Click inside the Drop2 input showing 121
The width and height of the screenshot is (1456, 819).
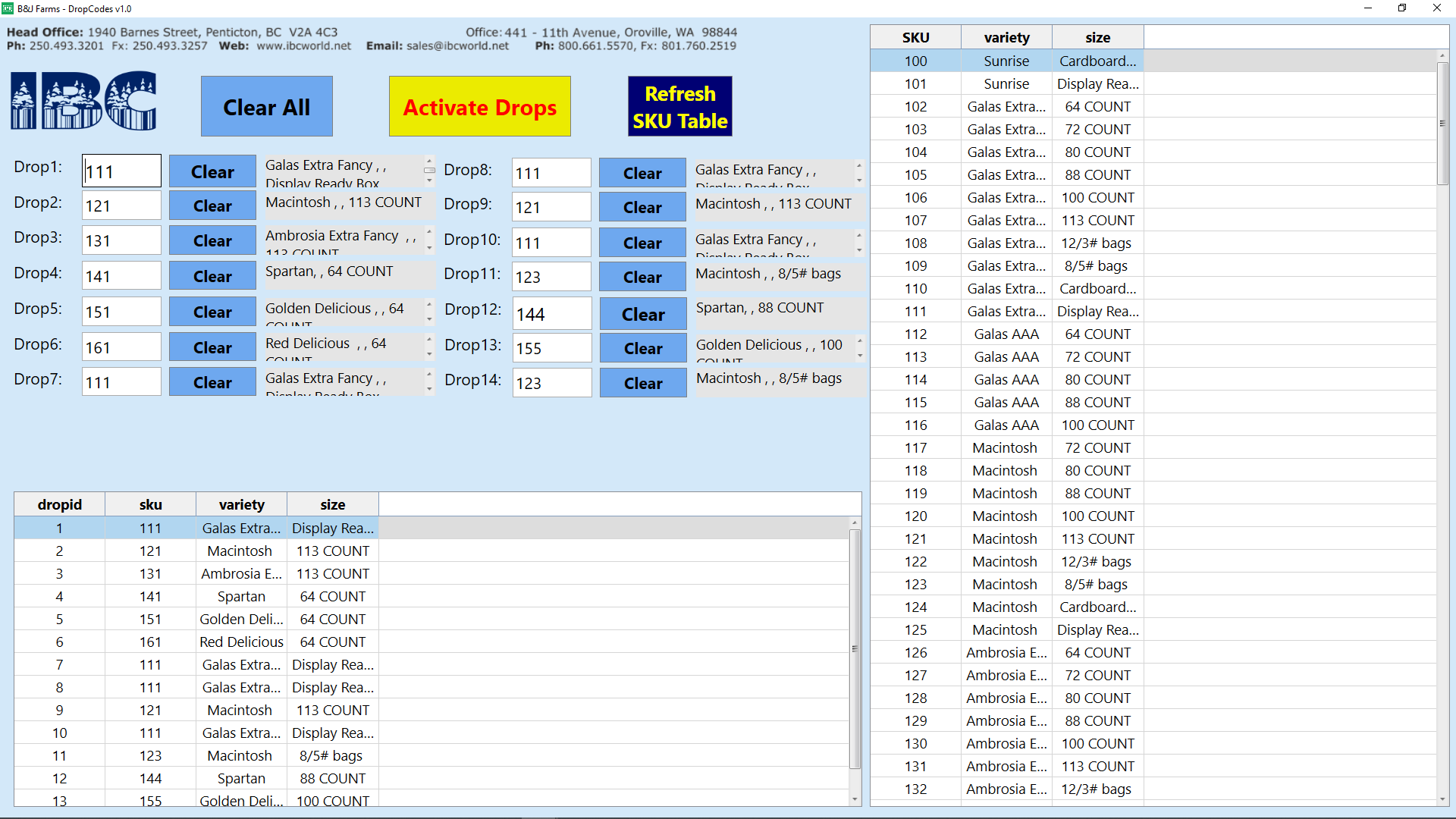pyautogui.click(x=121, y=205)
